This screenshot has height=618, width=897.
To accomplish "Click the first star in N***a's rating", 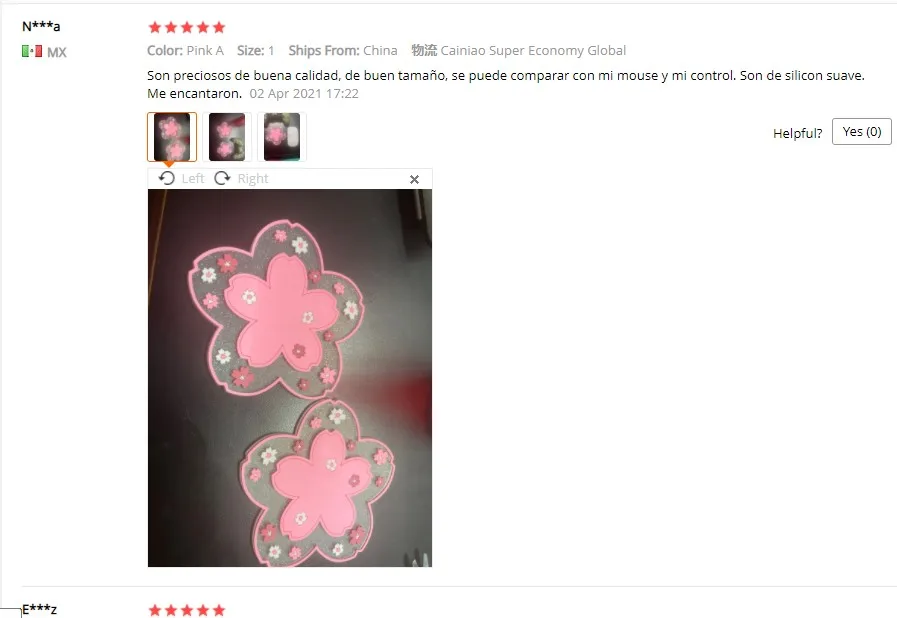I will click(154, 27).
